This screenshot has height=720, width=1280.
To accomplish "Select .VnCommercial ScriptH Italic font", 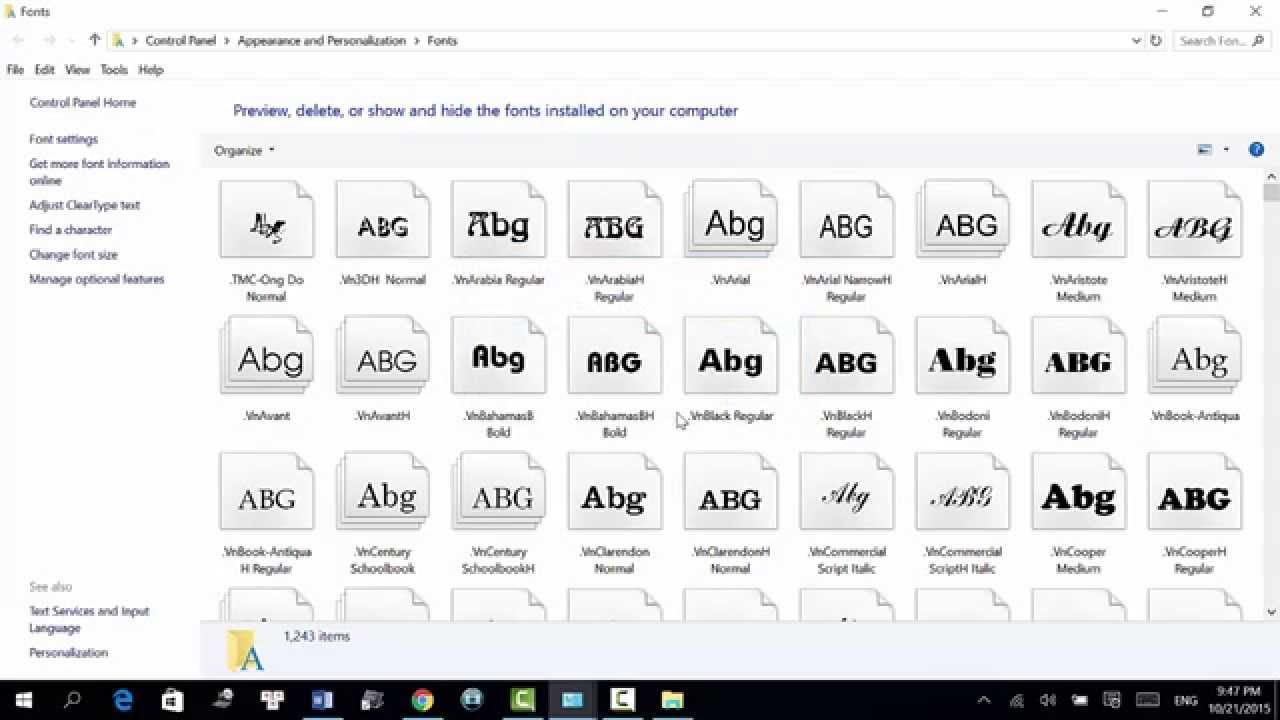I will tap(962, 513).
